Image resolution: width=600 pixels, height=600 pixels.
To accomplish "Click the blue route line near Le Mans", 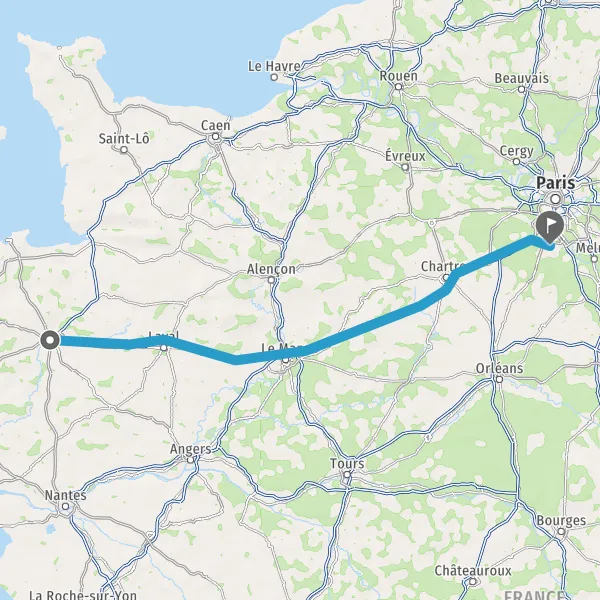I will 268,358.
